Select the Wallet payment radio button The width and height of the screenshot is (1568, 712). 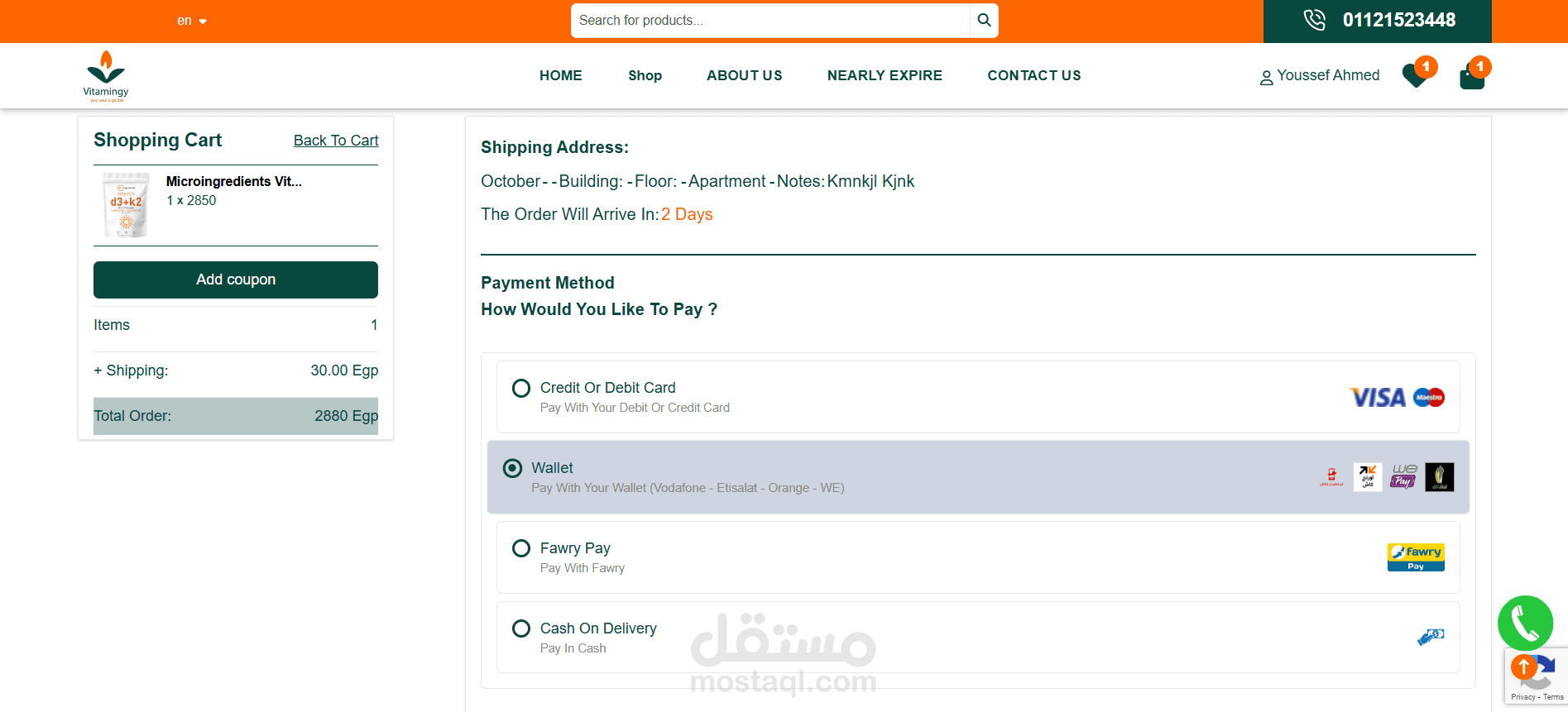(513, 468)
